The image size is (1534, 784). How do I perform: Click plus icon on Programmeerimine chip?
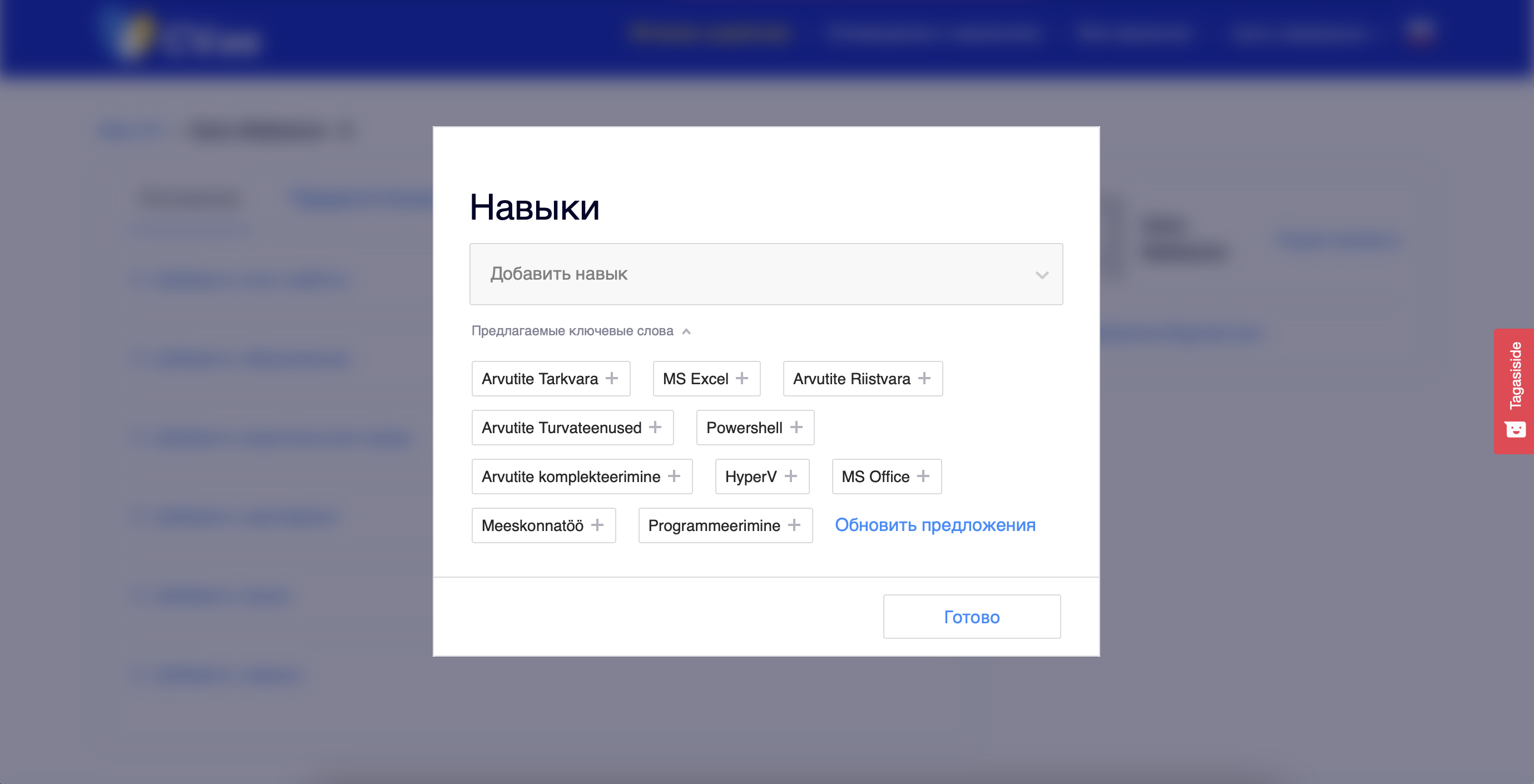tap(794, 525)
